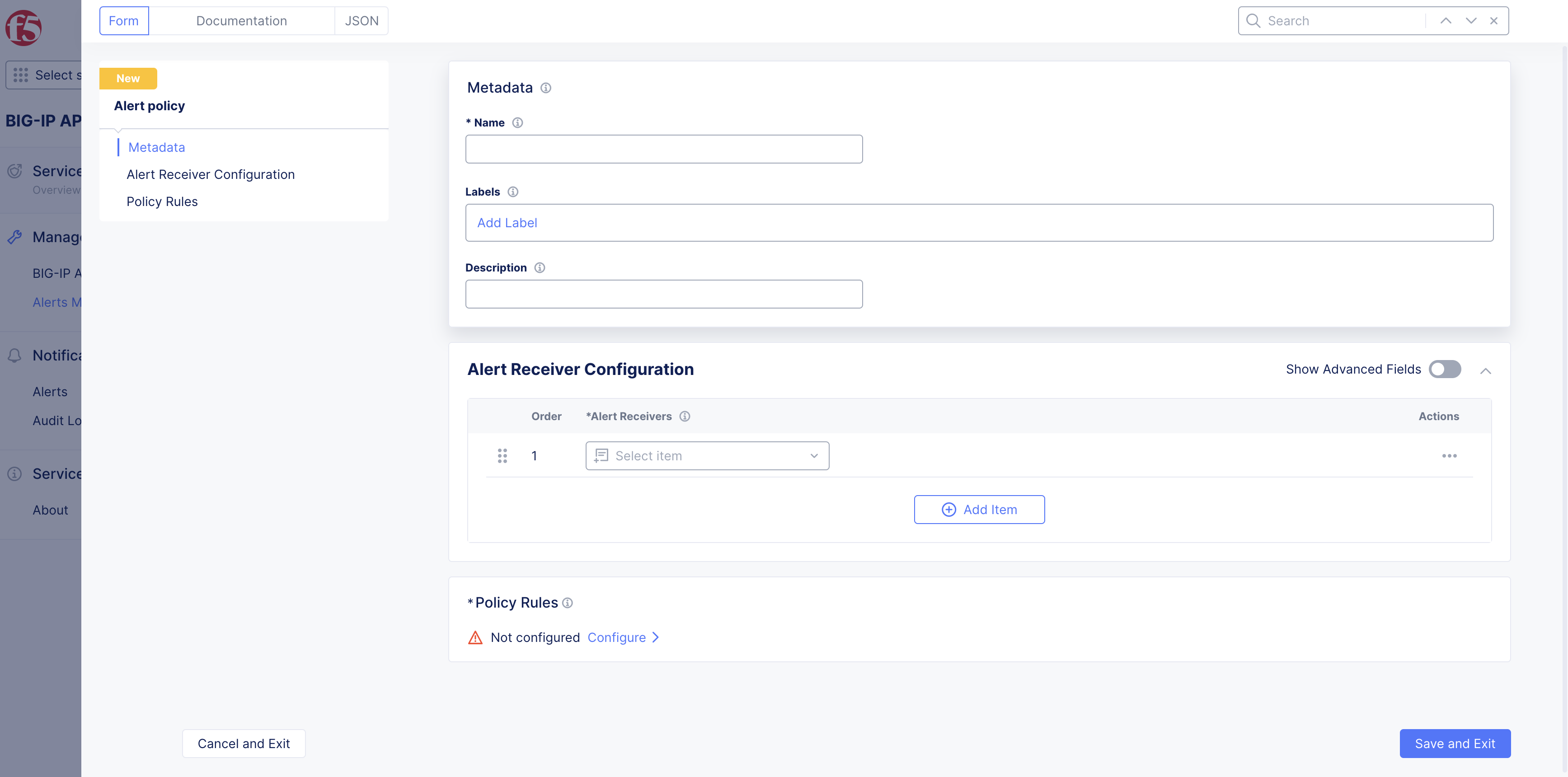The height and width of the screenshot is (777, 1568).
Task: Grab the drag handle on row 1
Action: 502,456
